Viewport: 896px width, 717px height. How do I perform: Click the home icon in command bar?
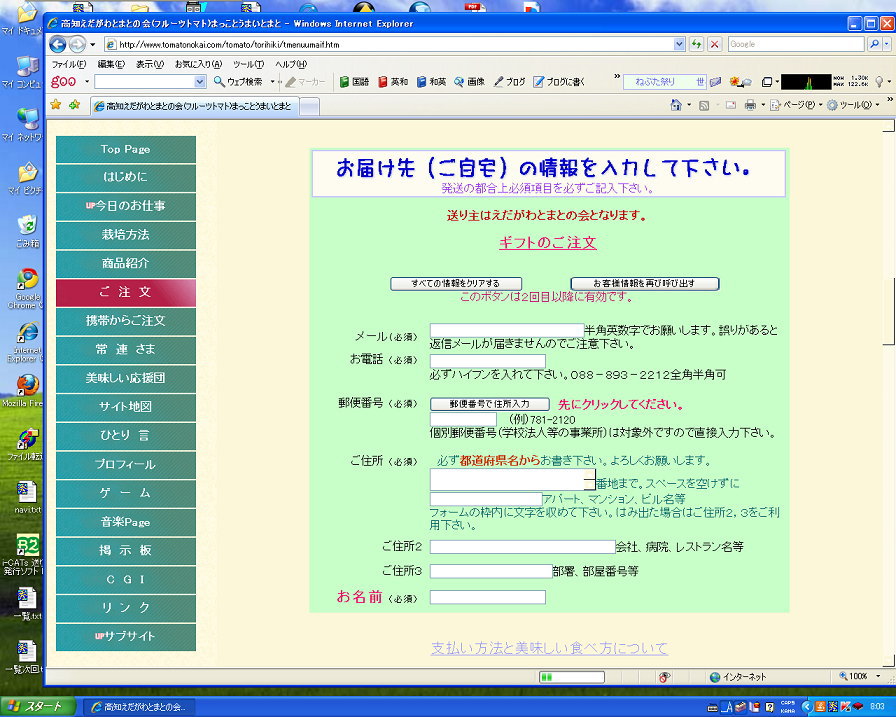pos(677,105)
